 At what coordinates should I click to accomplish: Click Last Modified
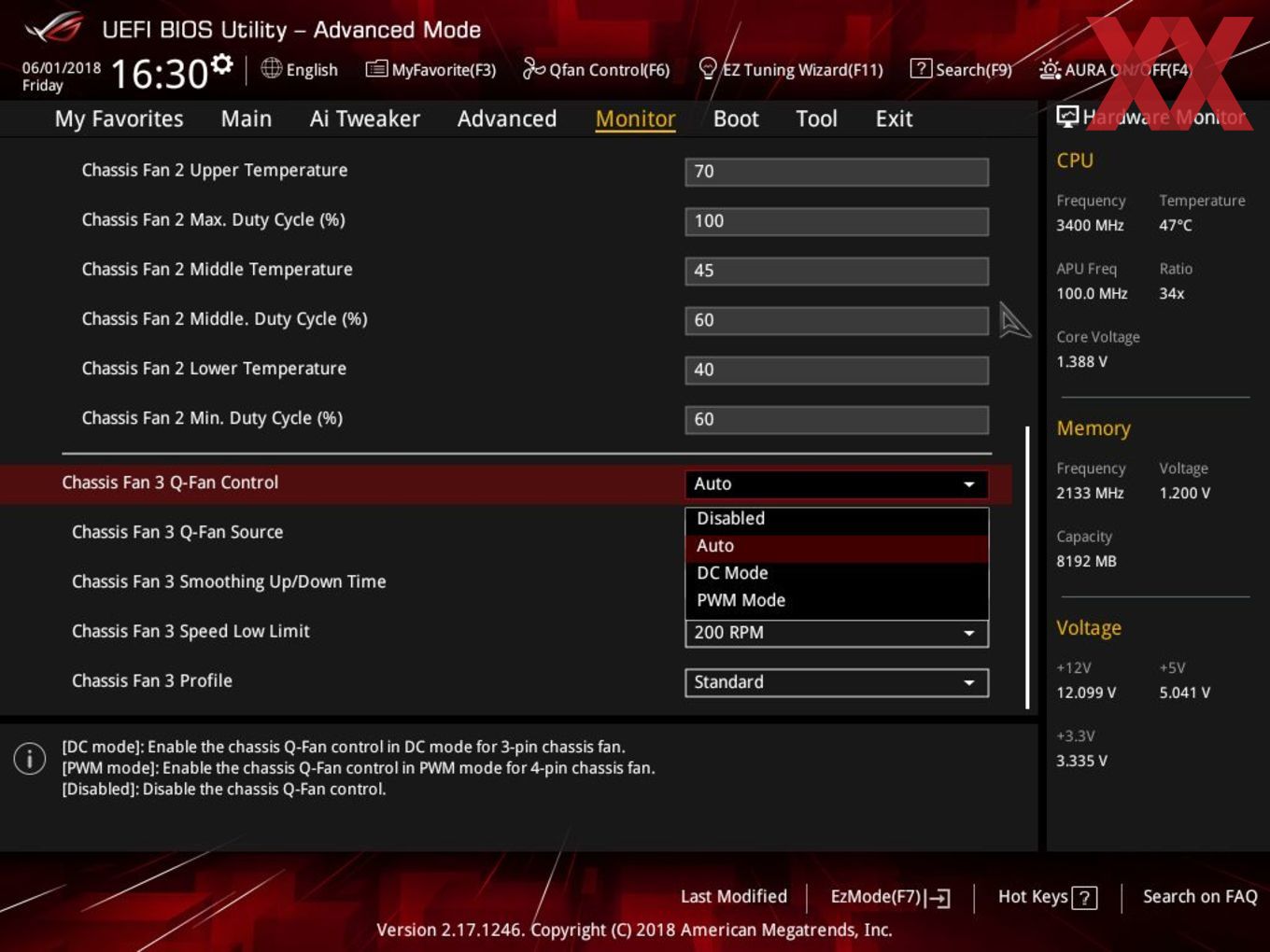[734, 897]
